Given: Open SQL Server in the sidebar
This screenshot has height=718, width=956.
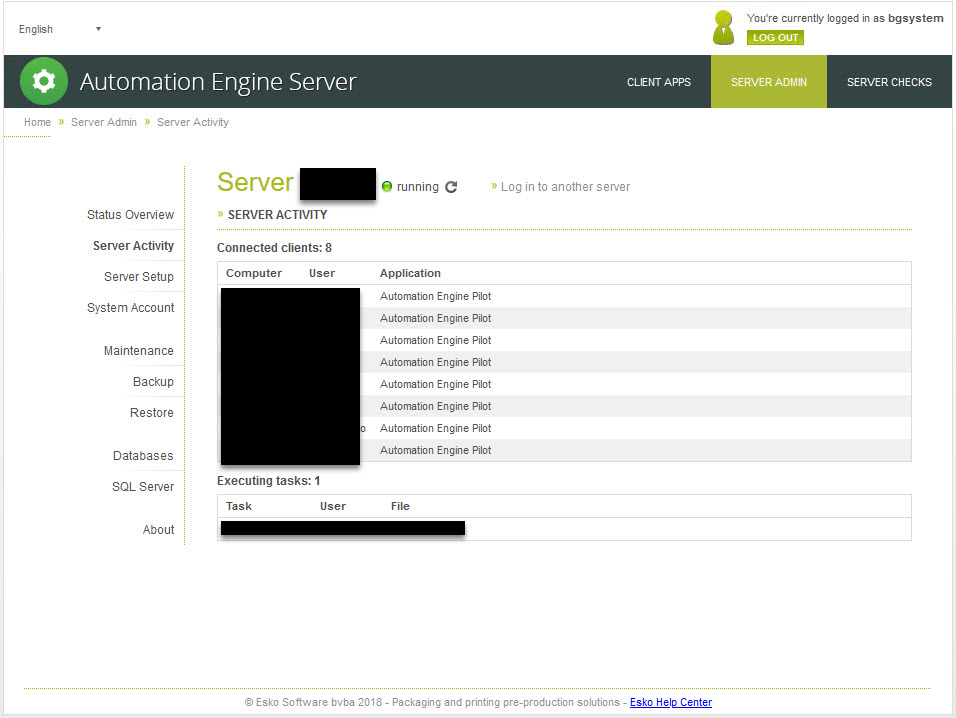Looking at the screenshot, I should [x=143, y=486].
